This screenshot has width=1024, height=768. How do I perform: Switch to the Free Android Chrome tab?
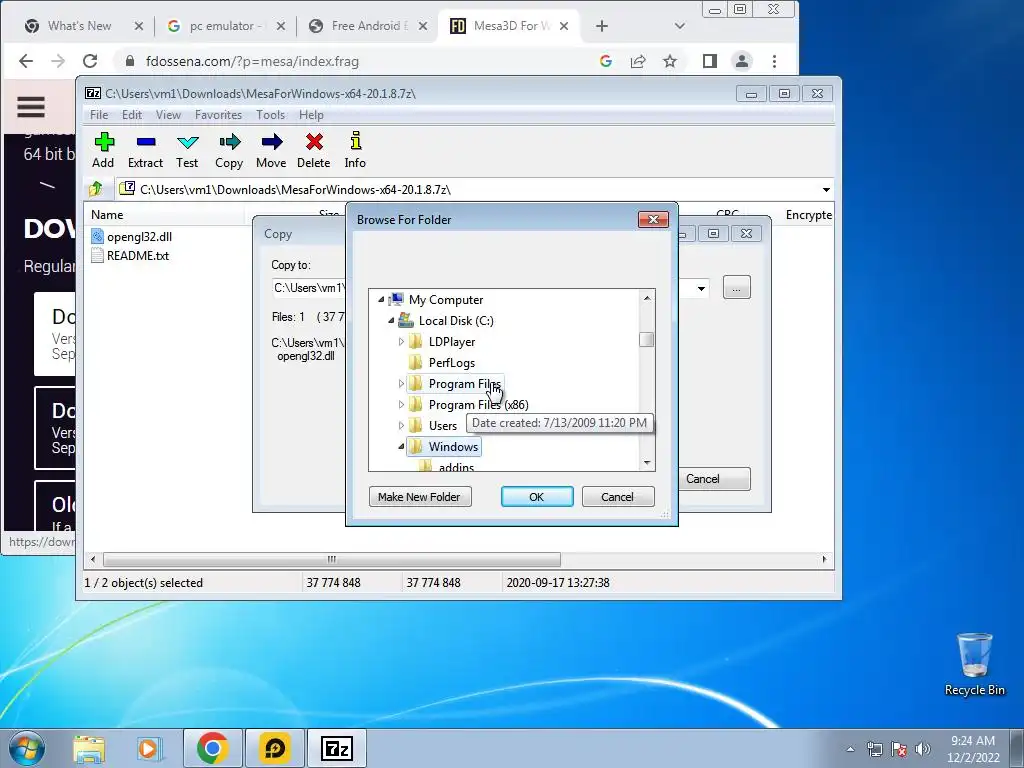tap(368, 26)
